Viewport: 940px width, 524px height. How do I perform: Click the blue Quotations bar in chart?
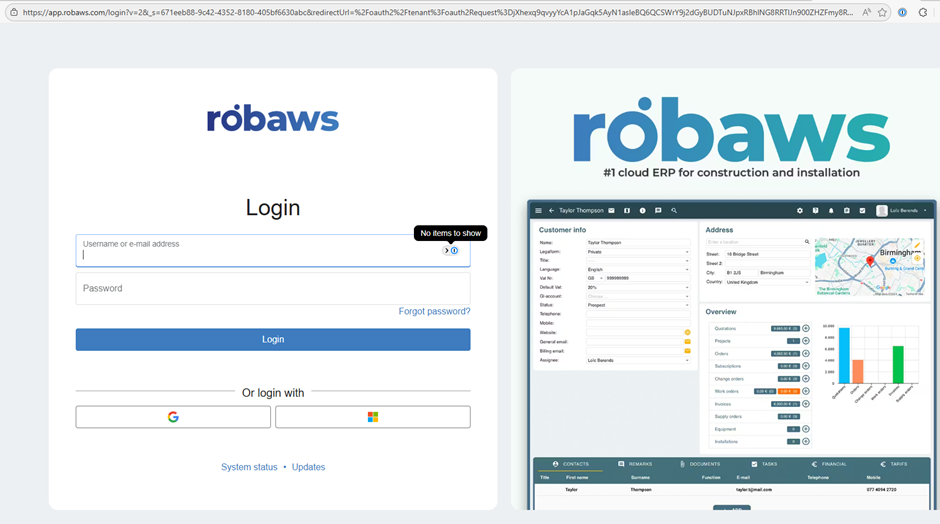click(844, 355)
